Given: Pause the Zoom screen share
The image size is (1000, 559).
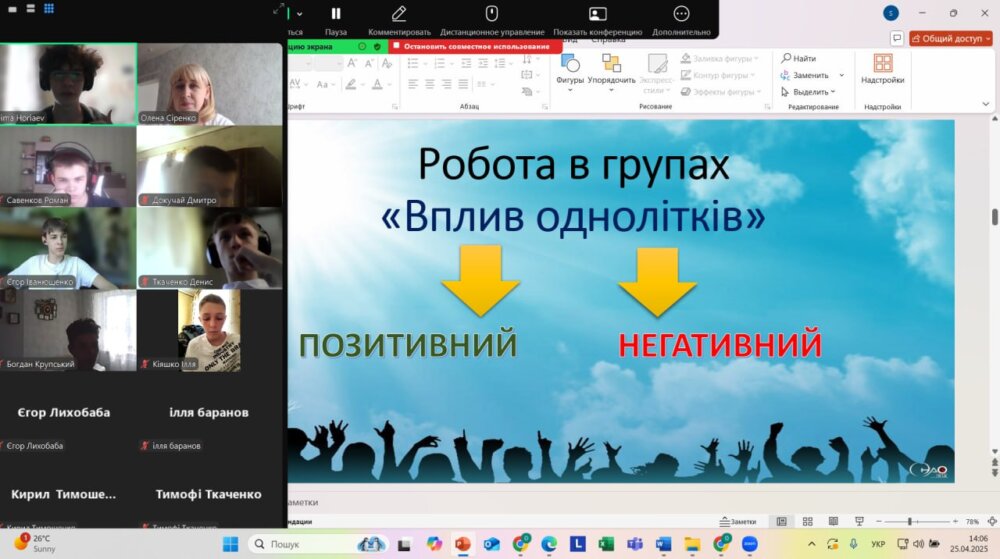Looking at the screenshot, I should (x=335, y=20).
